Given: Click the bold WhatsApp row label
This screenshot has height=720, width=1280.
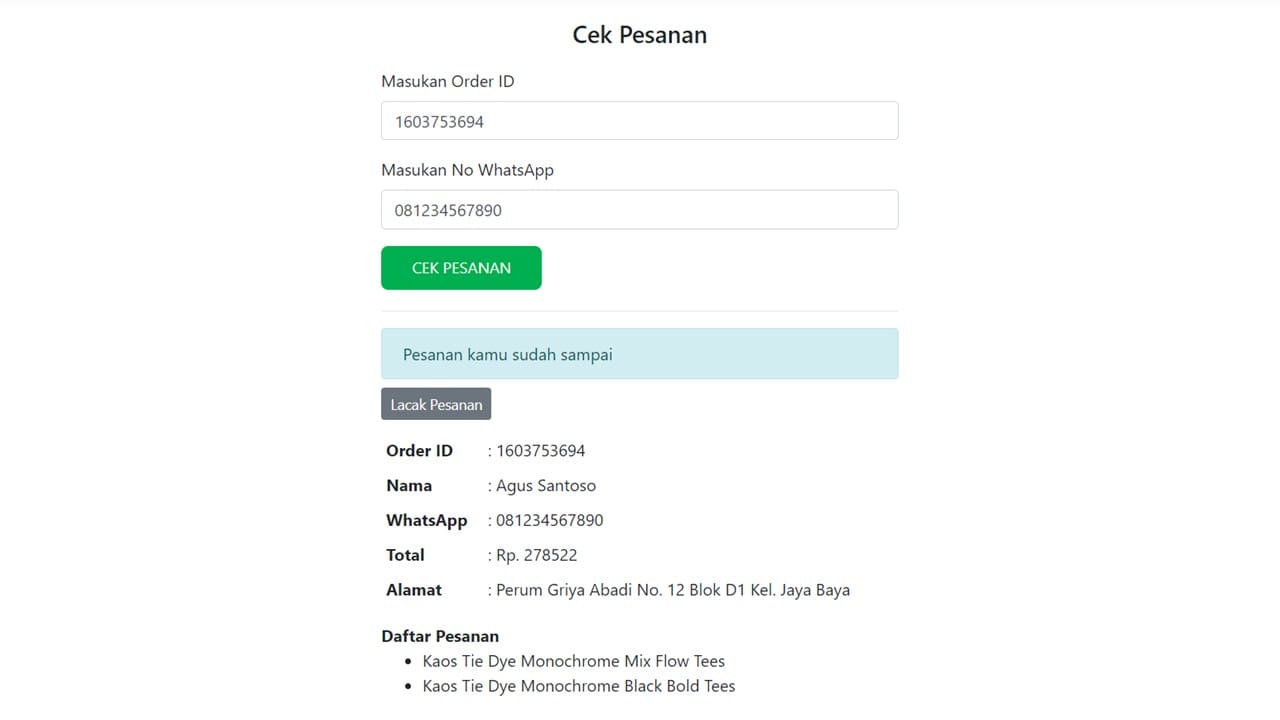Looking at the screenshot, I should 426,520.
